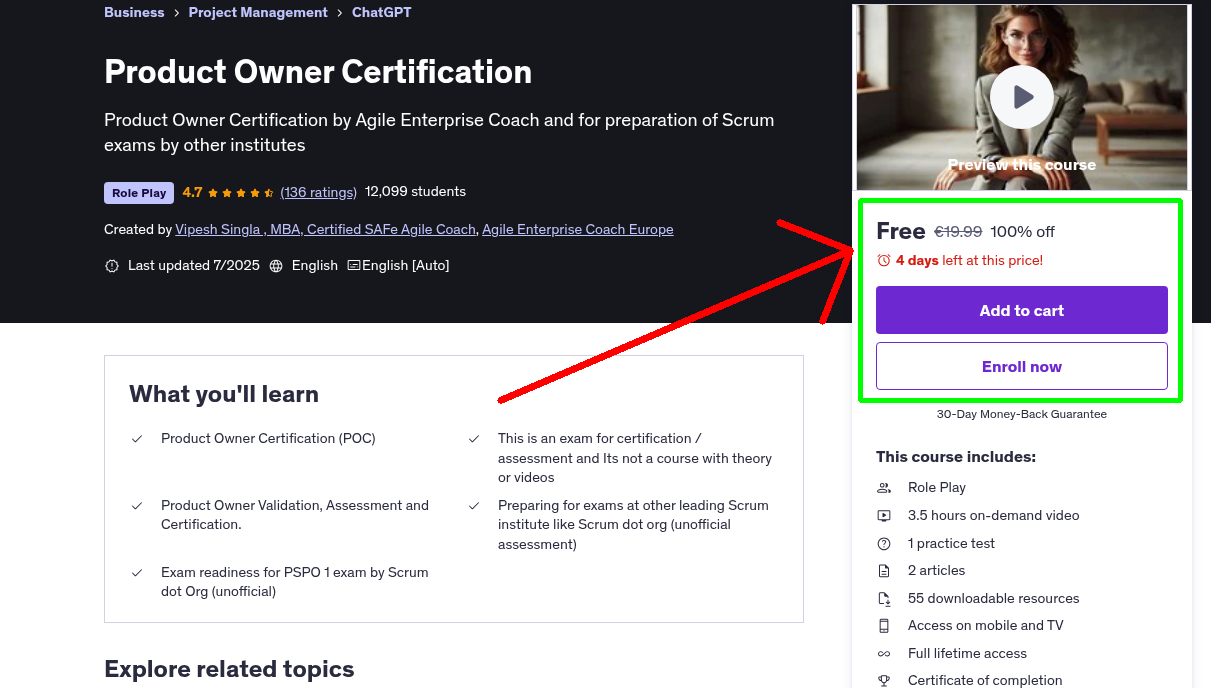The image size is (1211, 688).
Task: Play the course preview video
Action: pyautogui.click(x=1022, y=97)
